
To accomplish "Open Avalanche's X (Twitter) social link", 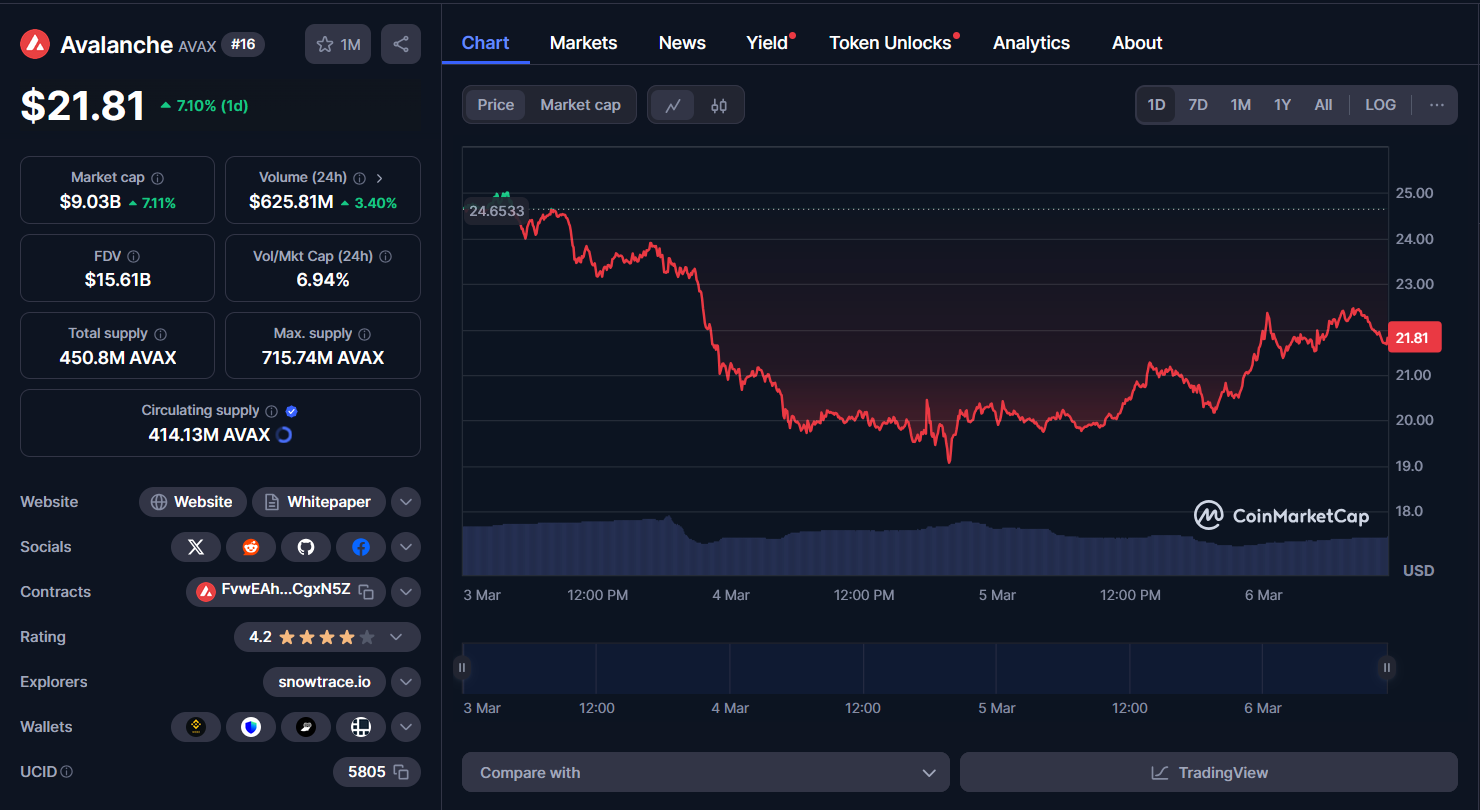I will coord(196,547).
